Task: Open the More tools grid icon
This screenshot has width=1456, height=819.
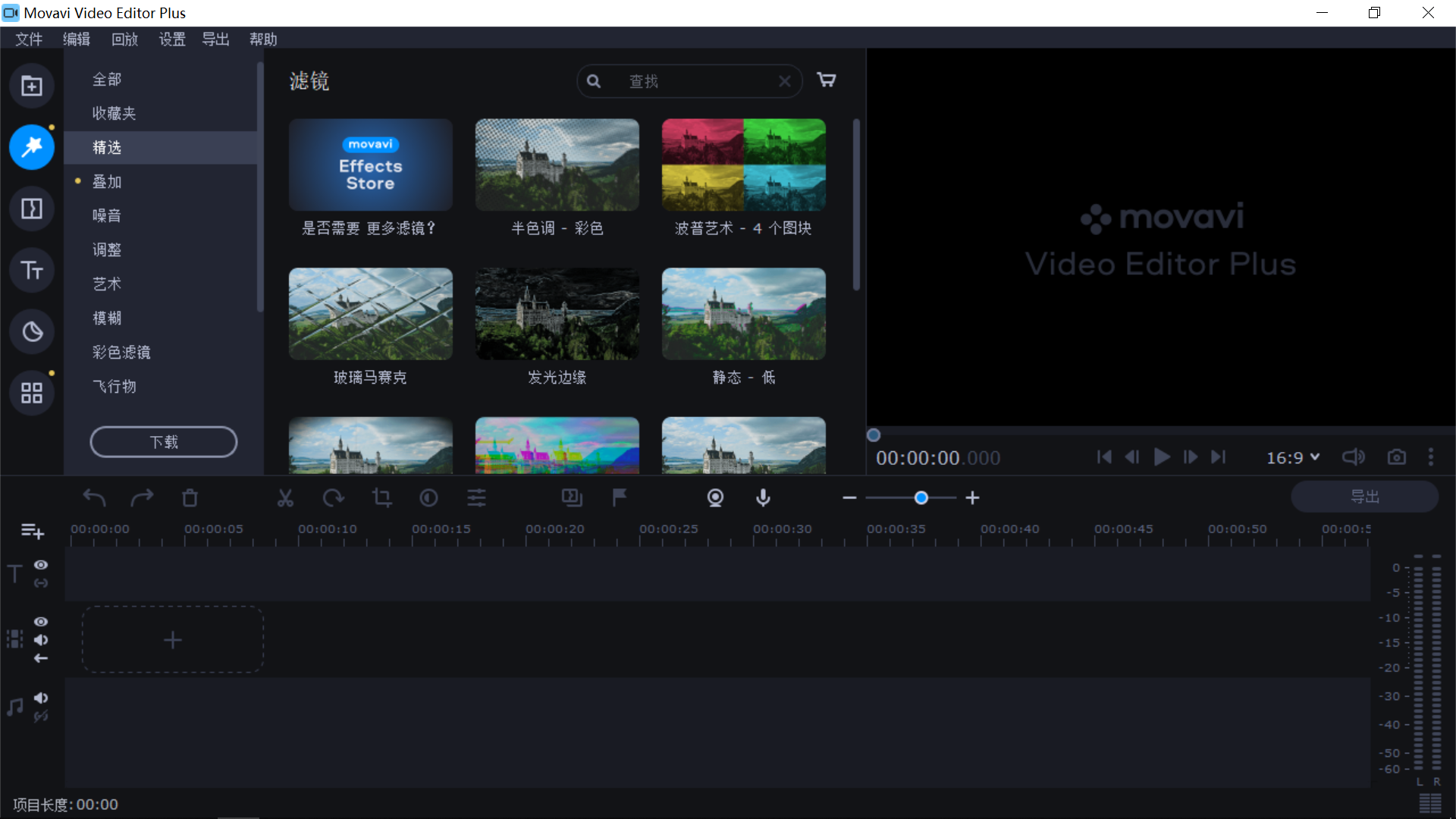Action: click(32, 393)
